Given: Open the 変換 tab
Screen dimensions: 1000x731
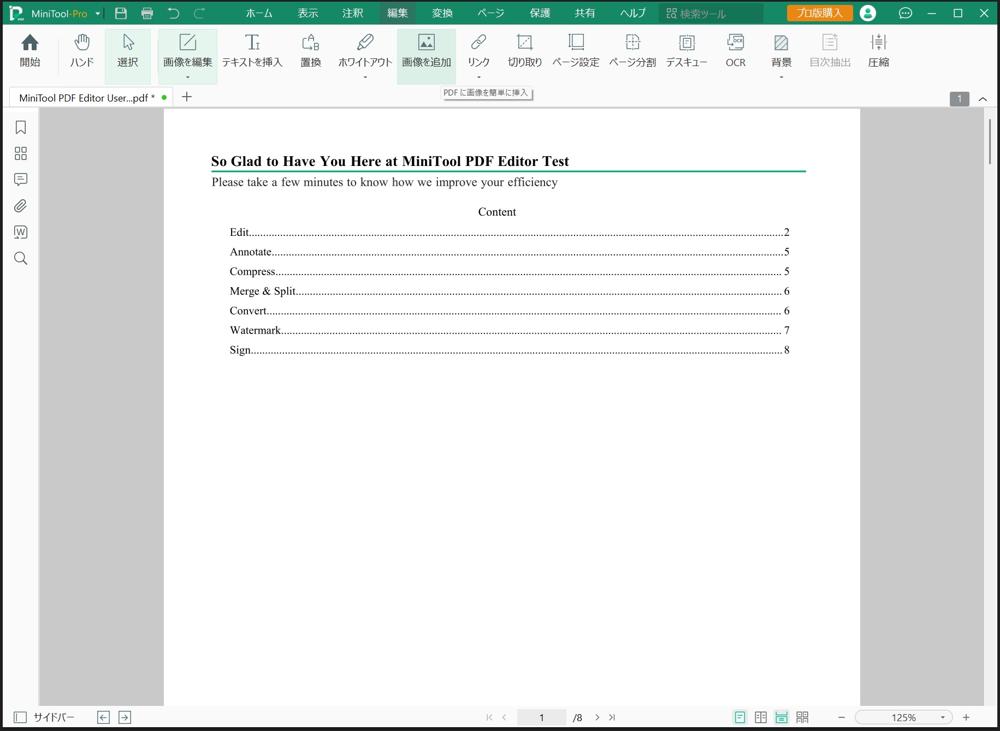Looking at the screenshot, I should pos(442,13).
